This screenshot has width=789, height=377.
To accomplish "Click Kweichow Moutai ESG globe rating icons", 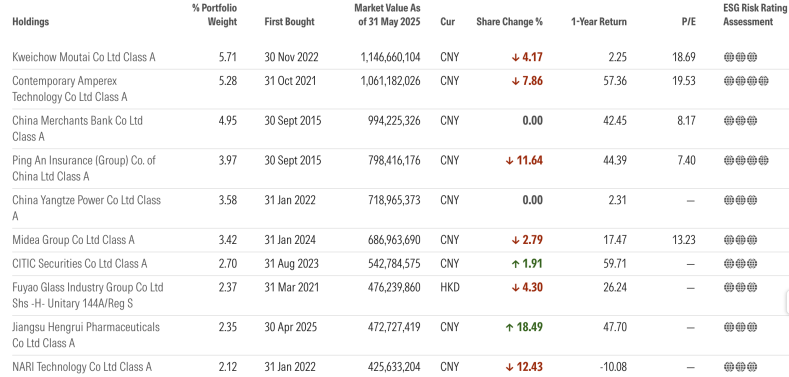I will pos(740,57).
